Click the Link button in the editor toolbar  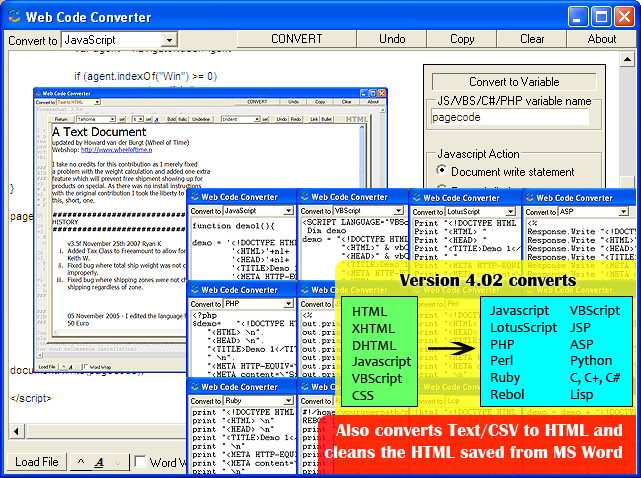coord(314,119)
